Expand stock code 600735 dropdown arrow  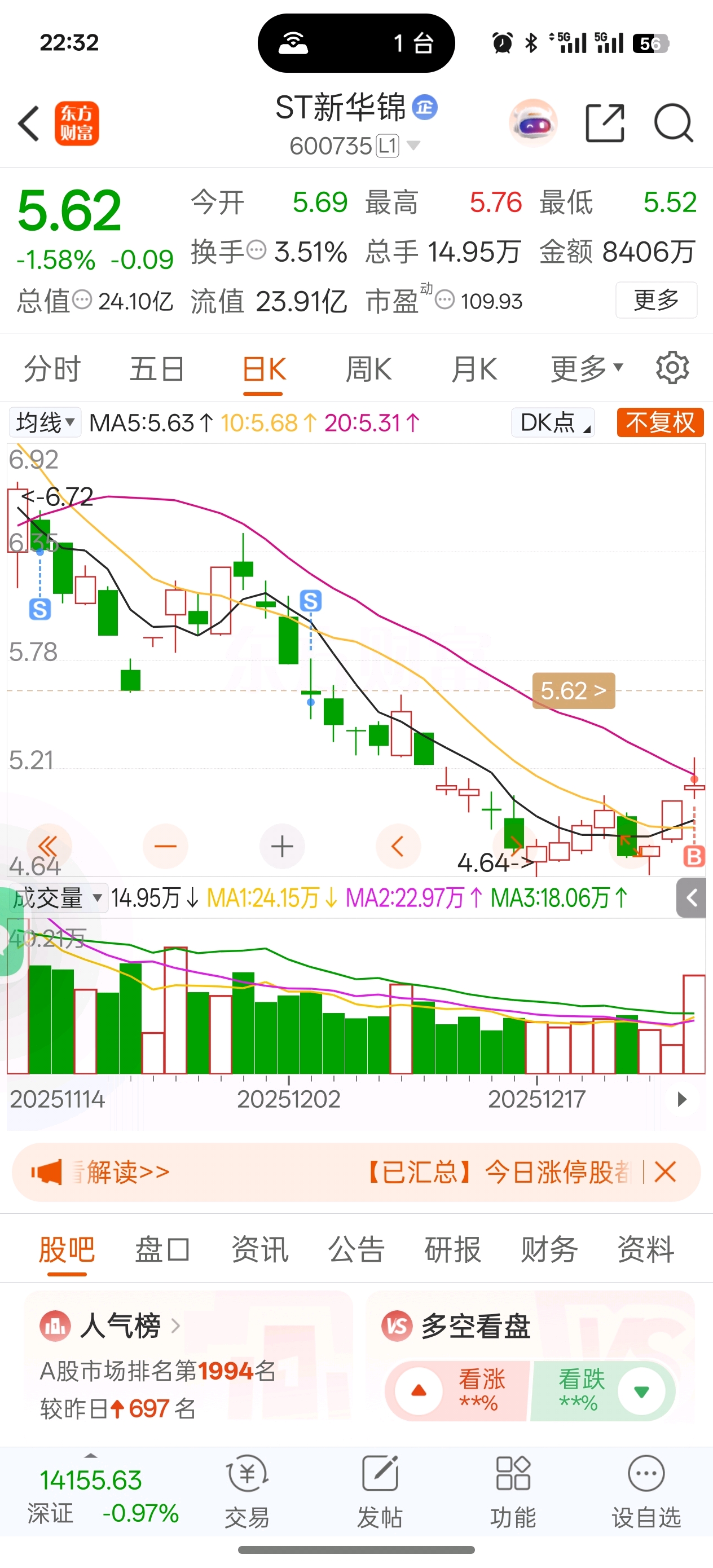[413, 145]
